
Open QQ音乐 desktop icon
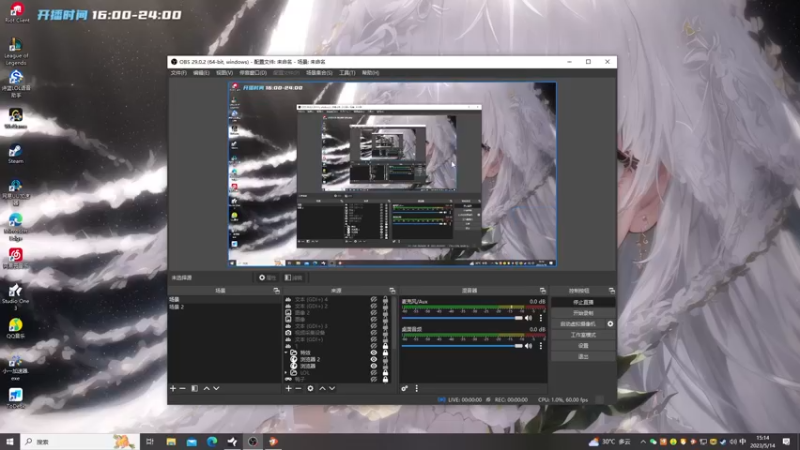point(15,329)
